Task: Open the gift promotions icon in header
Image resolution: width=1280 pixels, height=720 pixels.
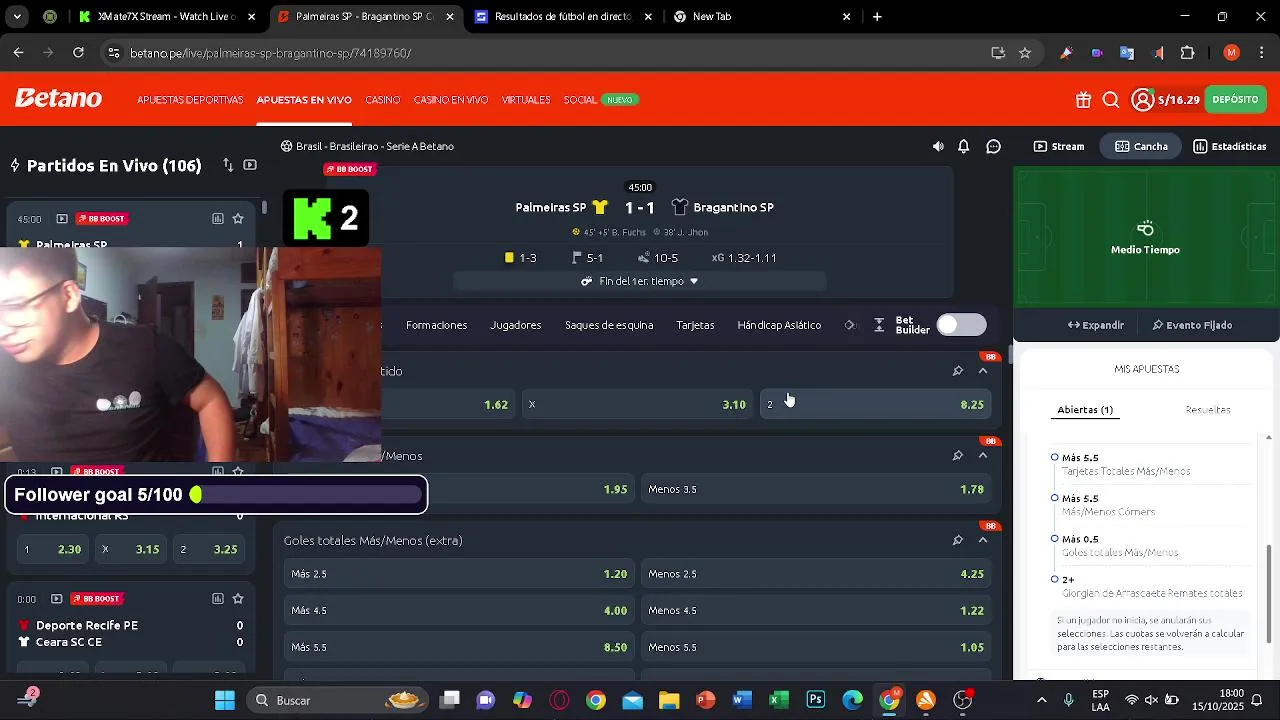Action: pyautogui.click(x=1083, y=100)
